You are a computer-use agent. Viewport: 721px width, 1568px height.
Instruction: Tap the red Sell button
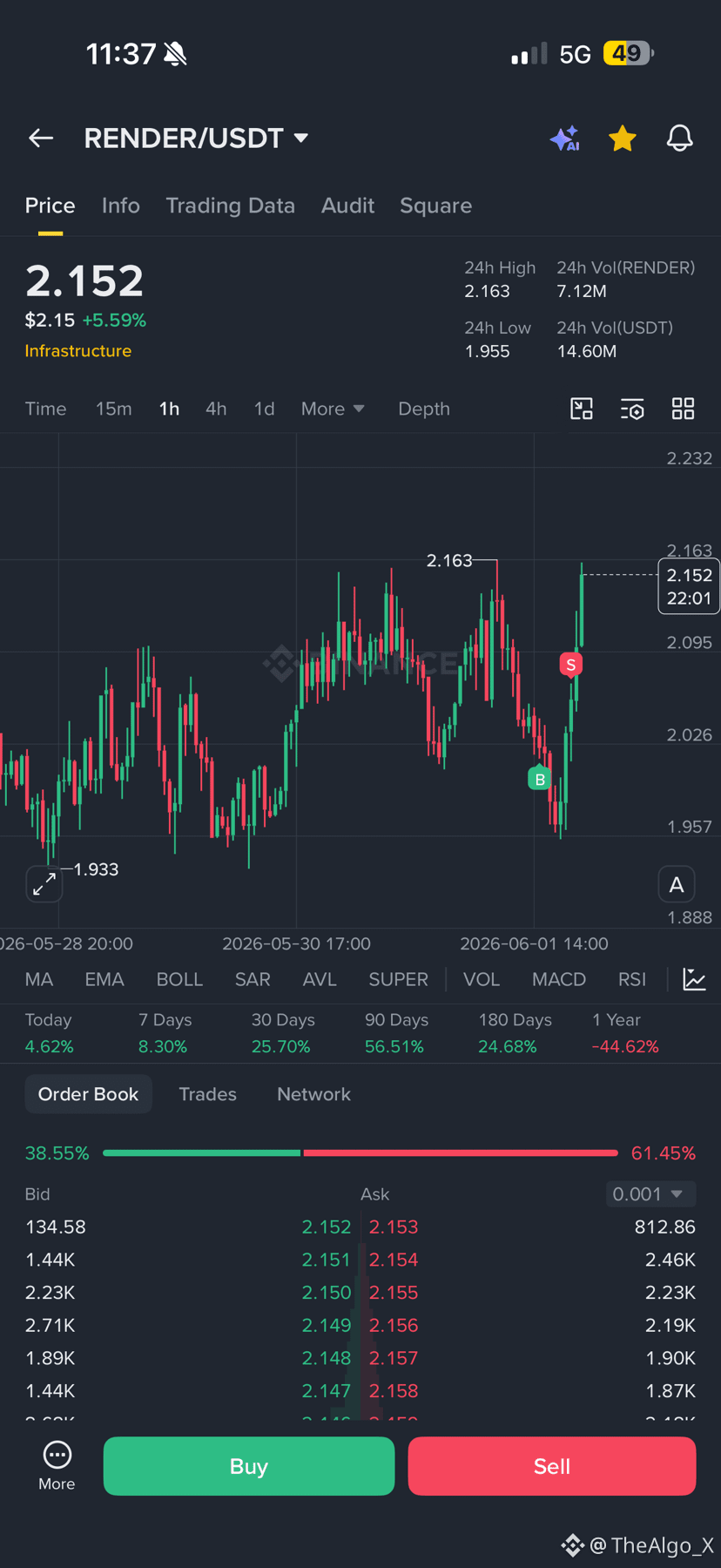click(552, 1466)
